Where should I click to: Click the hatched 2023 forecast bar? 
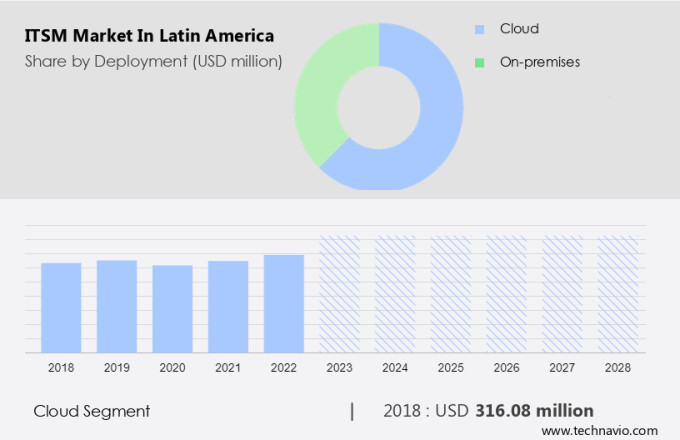pyautogui.click(x=340, y=294)
